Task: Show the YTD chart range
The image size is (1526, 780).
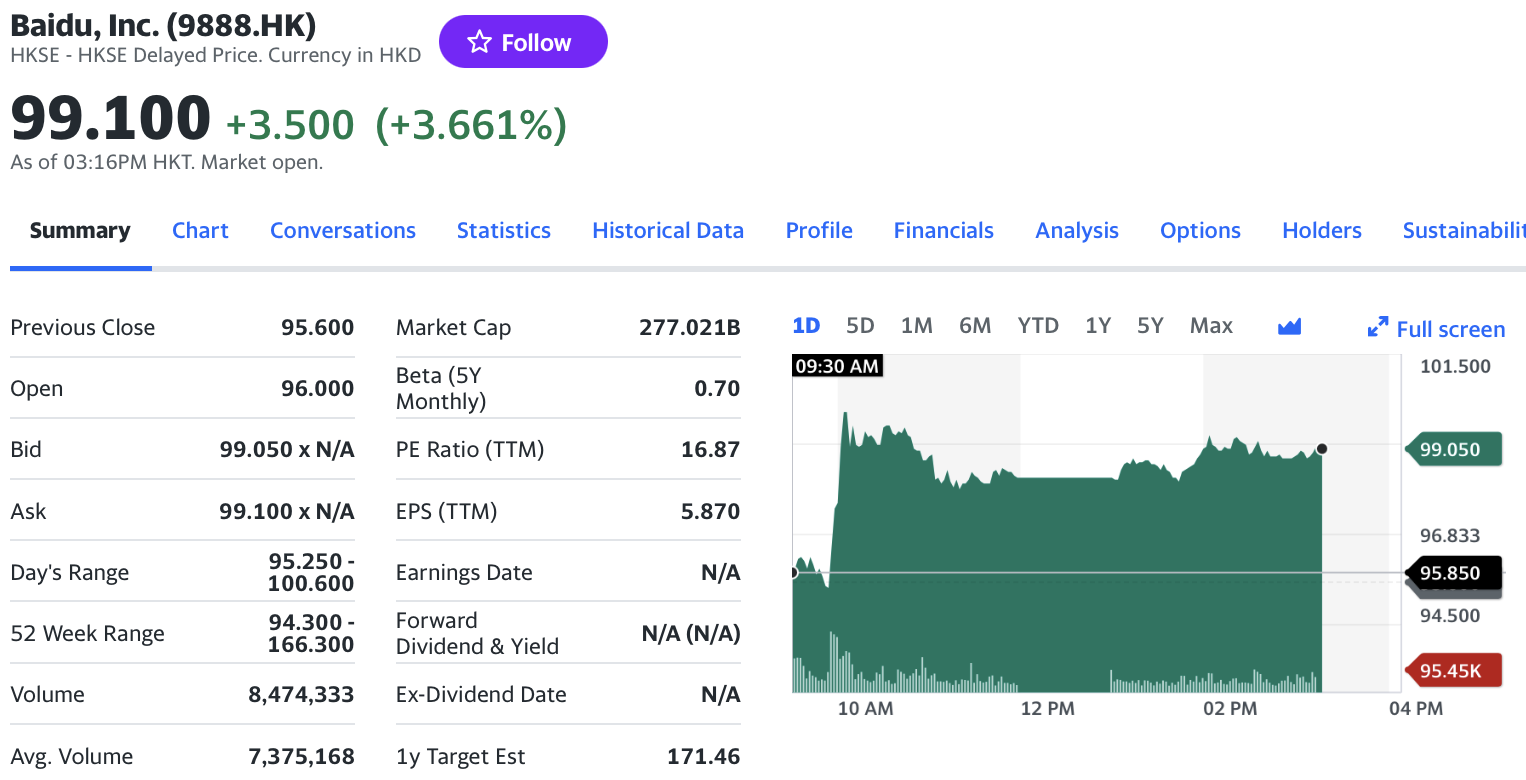Action: pyautogui.click(x=1038, y=326)
